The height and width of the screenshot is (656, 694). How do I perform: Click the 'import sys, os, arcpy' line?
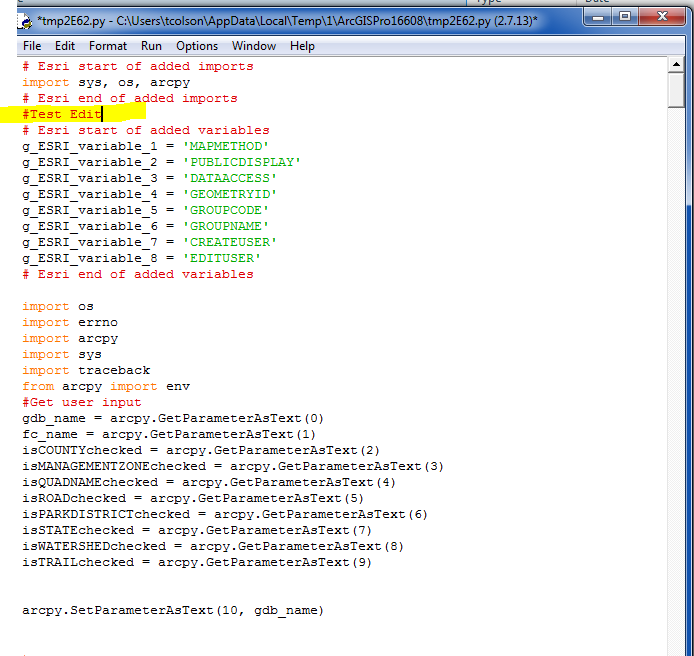[106, 82]
